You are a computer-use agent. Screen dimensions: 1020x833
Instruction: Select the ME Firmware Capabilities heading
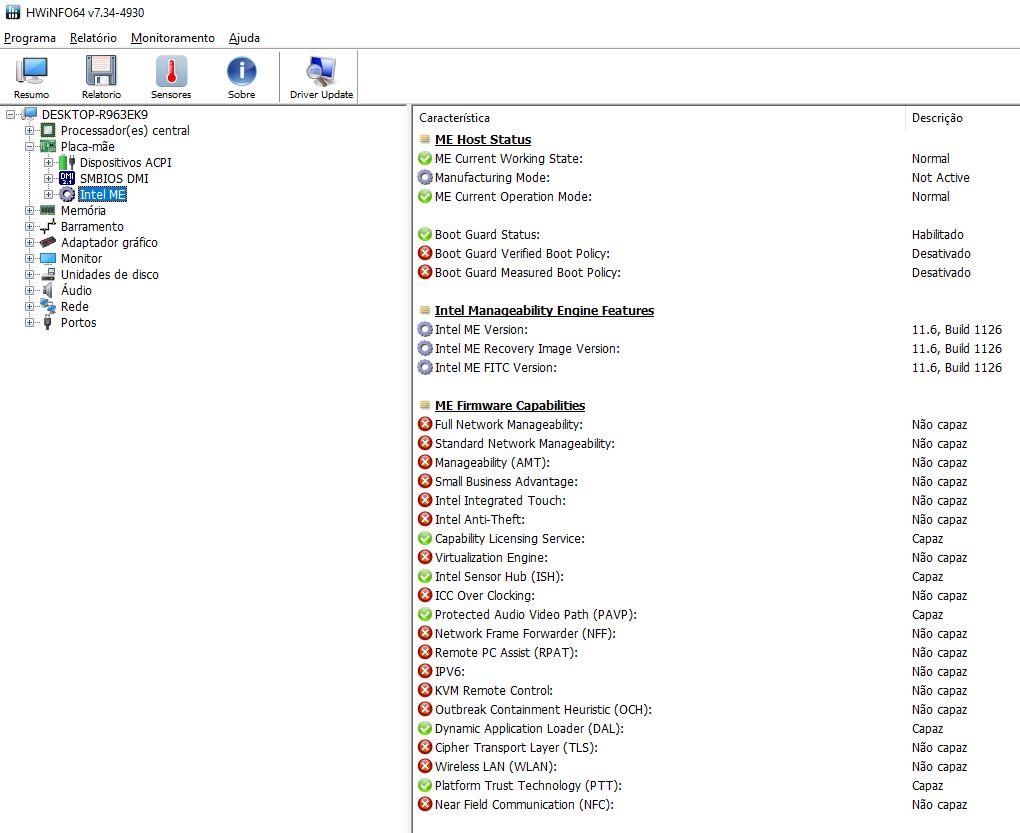(510, 405)
